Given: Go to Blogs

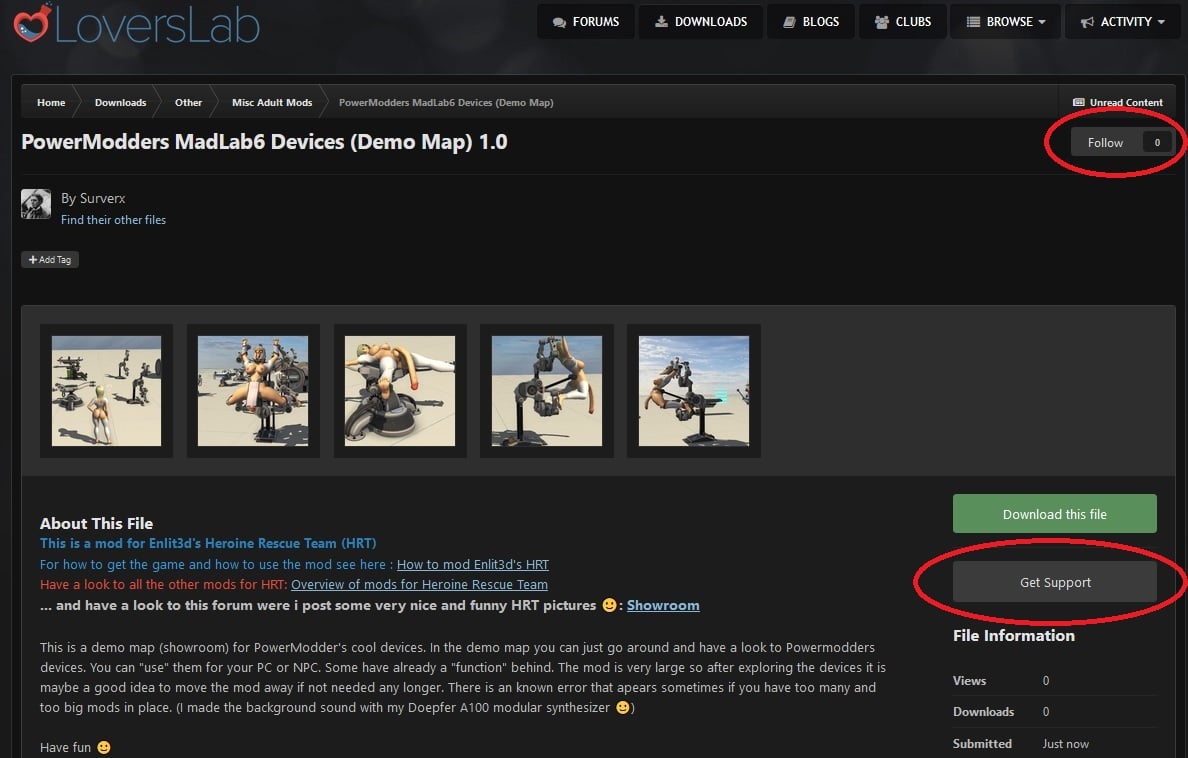Looking at the screenshot, I should [811, 21].
